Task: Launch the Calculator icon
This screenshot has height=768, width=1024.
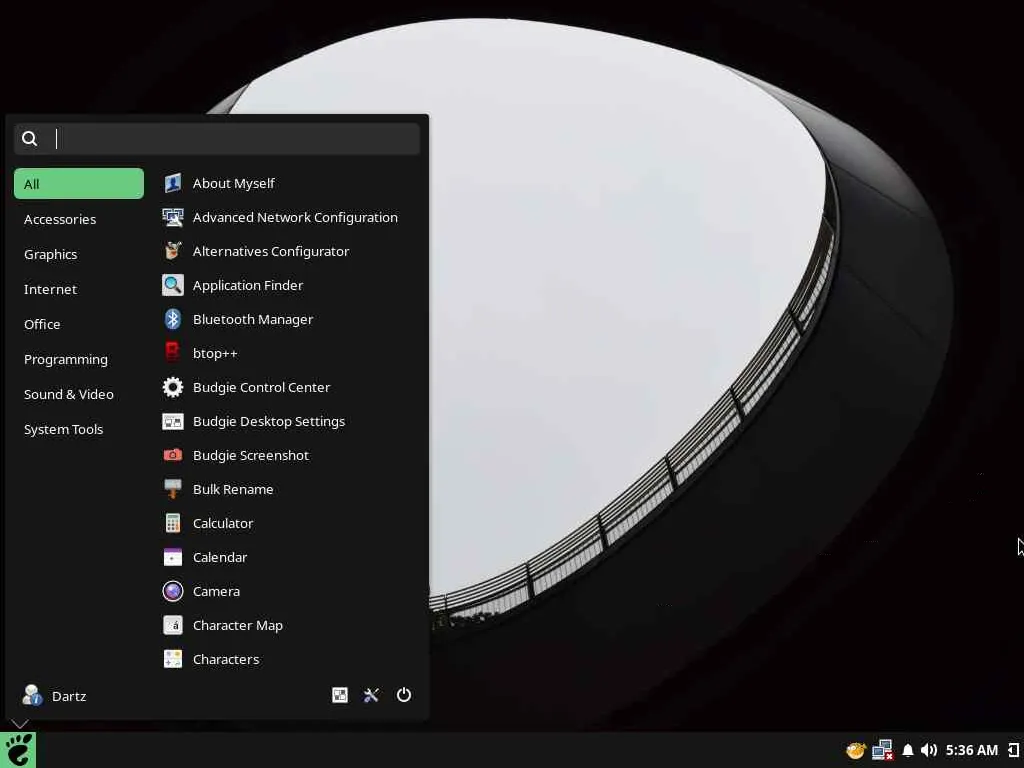Action: (x=172, y=523)
